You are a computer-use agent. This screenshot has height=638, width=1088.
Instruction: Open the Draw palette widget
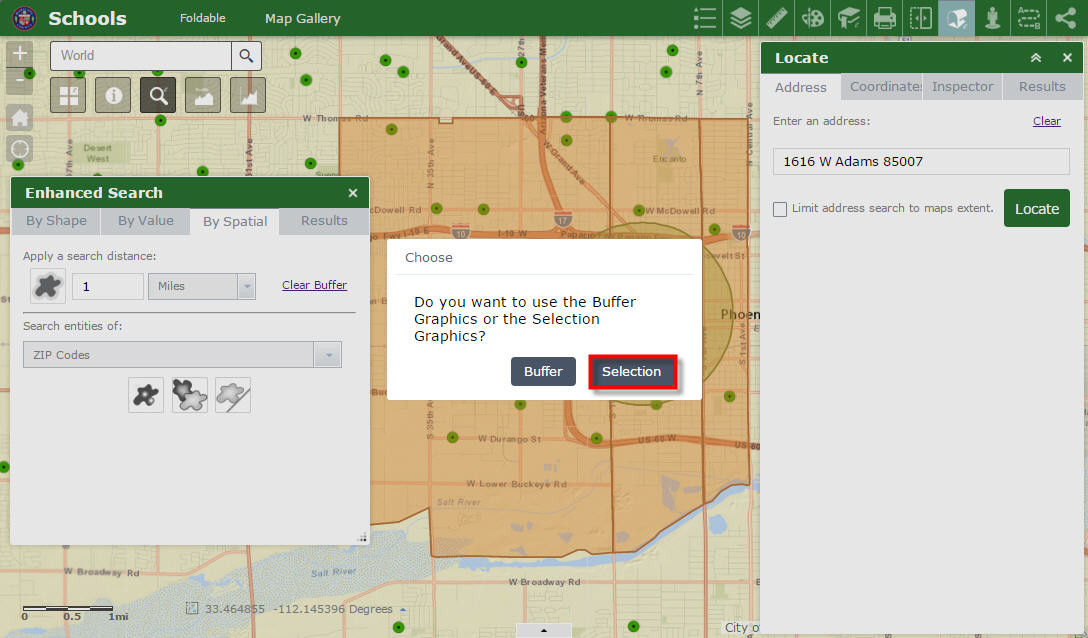(813, 18)
